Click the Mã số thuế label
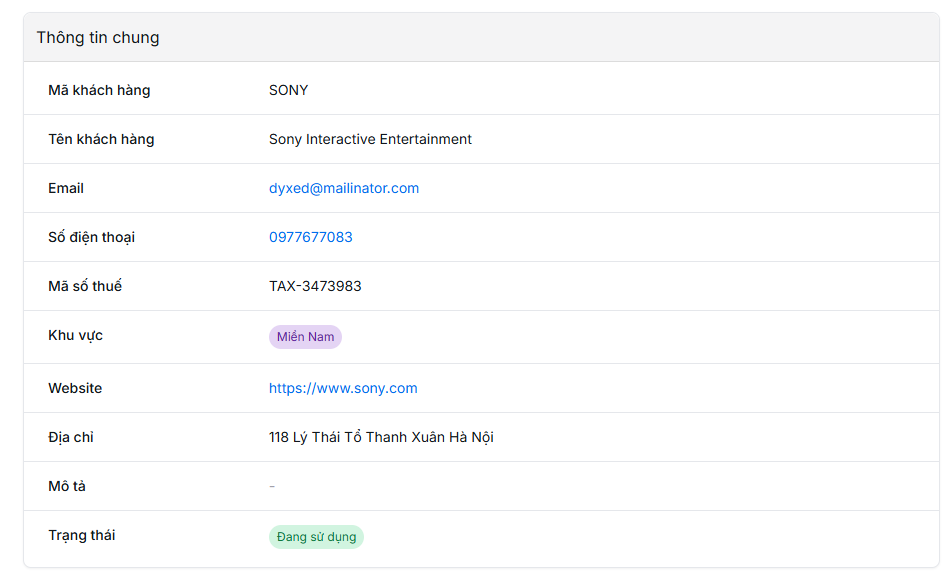Screen dimensions: 948x581 tap(85, 286)
